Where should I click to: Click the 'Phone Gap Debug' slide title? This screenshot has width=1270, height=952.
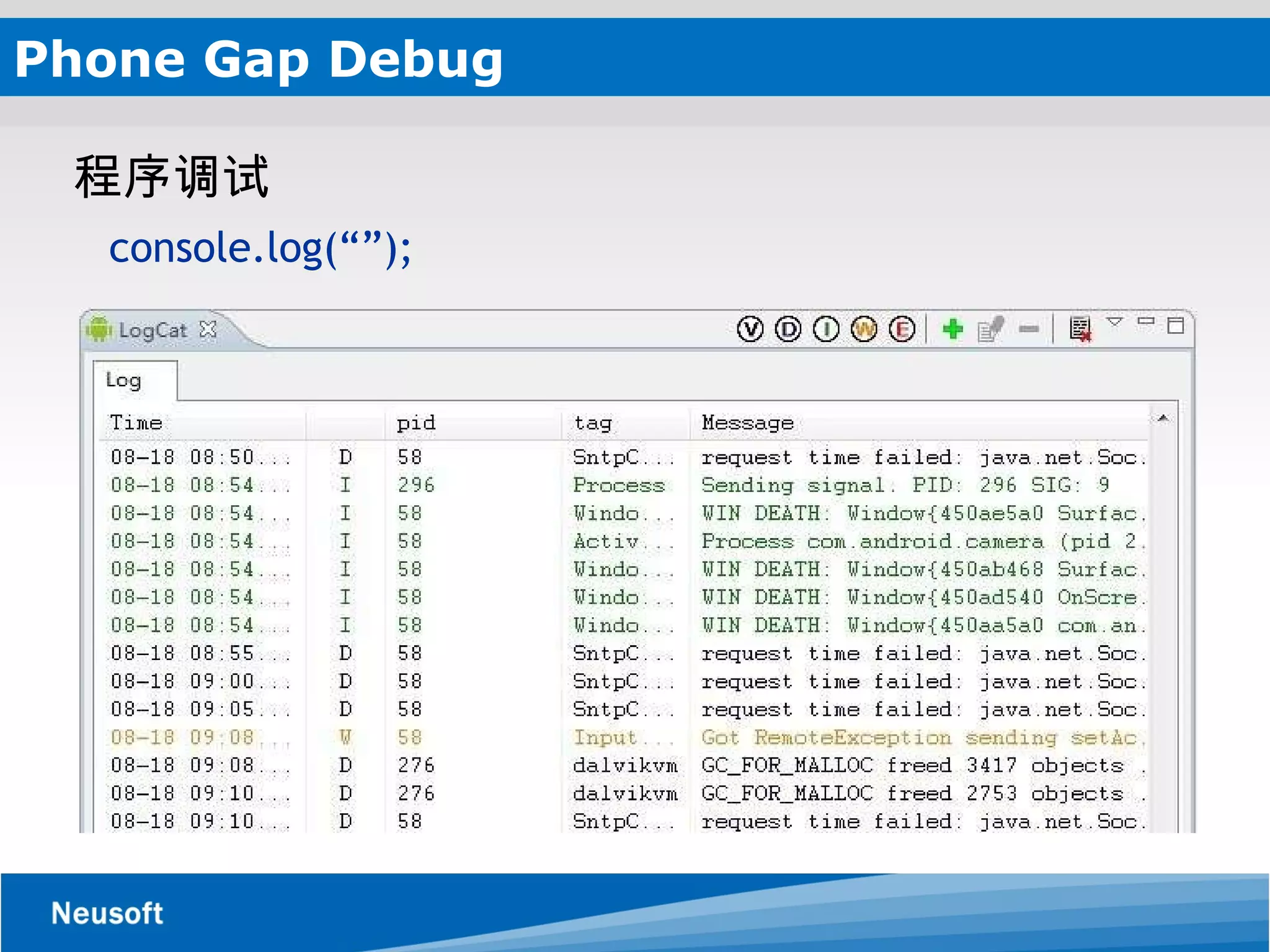click(259, 60)
